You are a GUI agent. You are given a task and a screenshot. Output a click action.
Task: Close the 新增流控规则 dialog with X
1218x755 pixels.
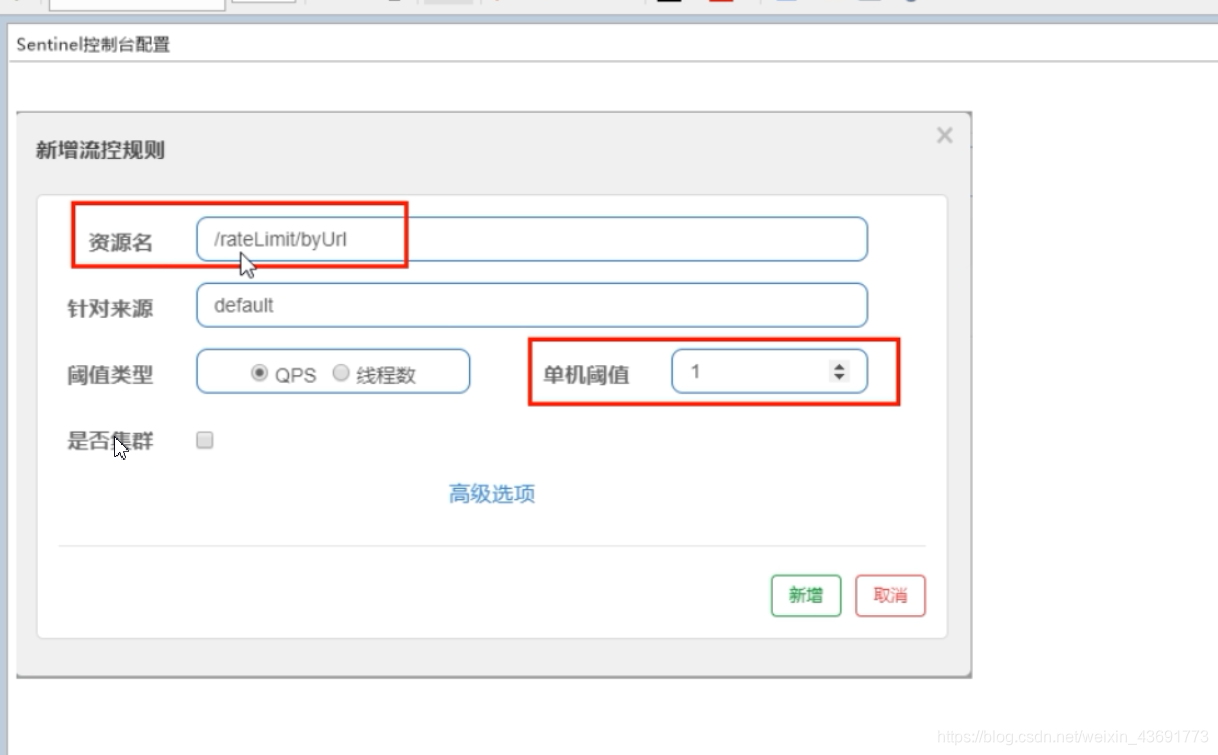click(944, 135)
